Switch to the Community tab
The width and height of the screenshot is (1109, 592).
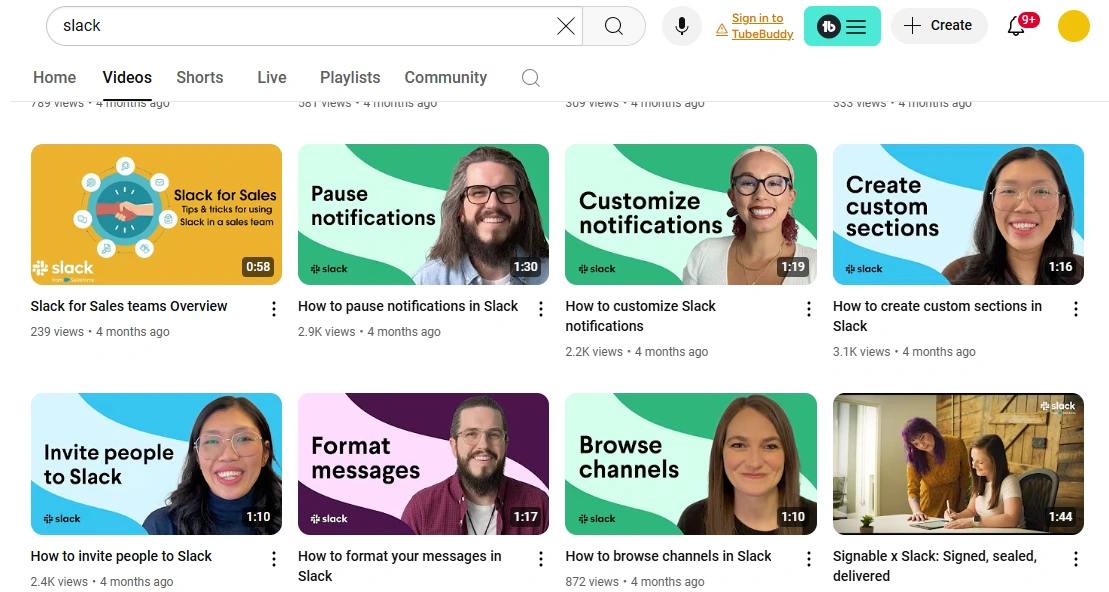(446, 78)
